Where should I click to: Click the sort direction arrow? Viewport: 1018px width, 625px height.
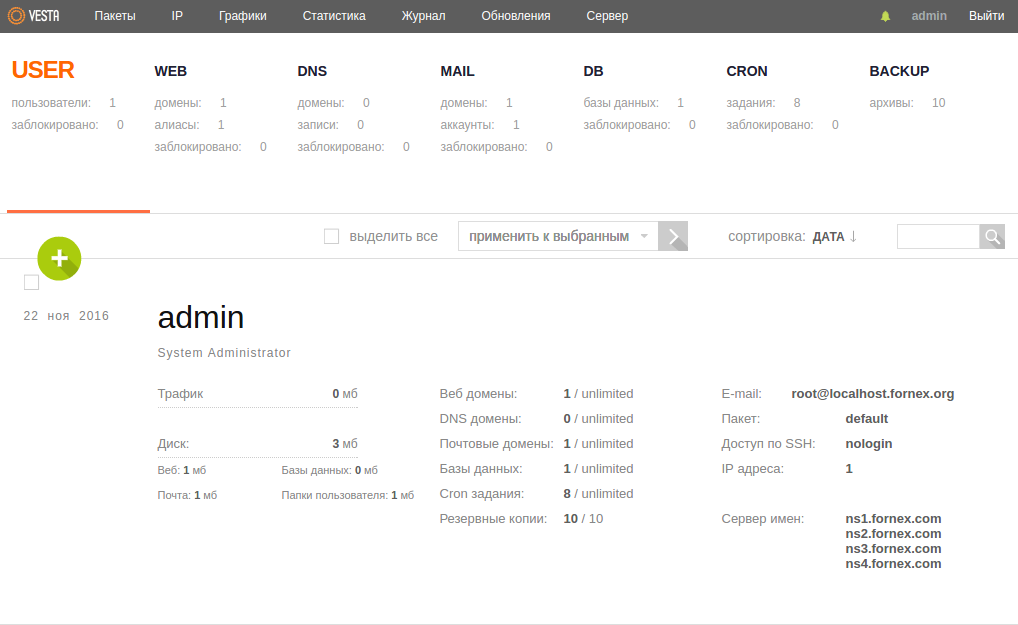tap(853, 237)
